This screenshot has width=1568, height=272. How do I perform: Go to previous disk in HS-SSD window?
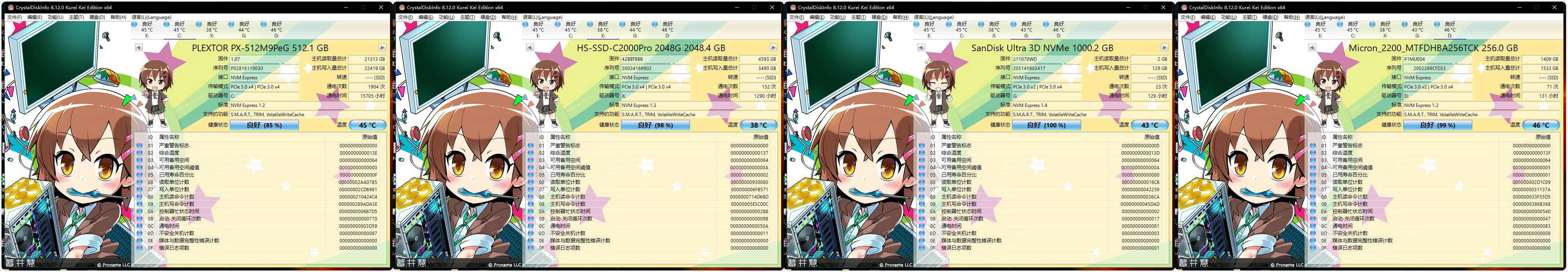click(x=530, y=47)
